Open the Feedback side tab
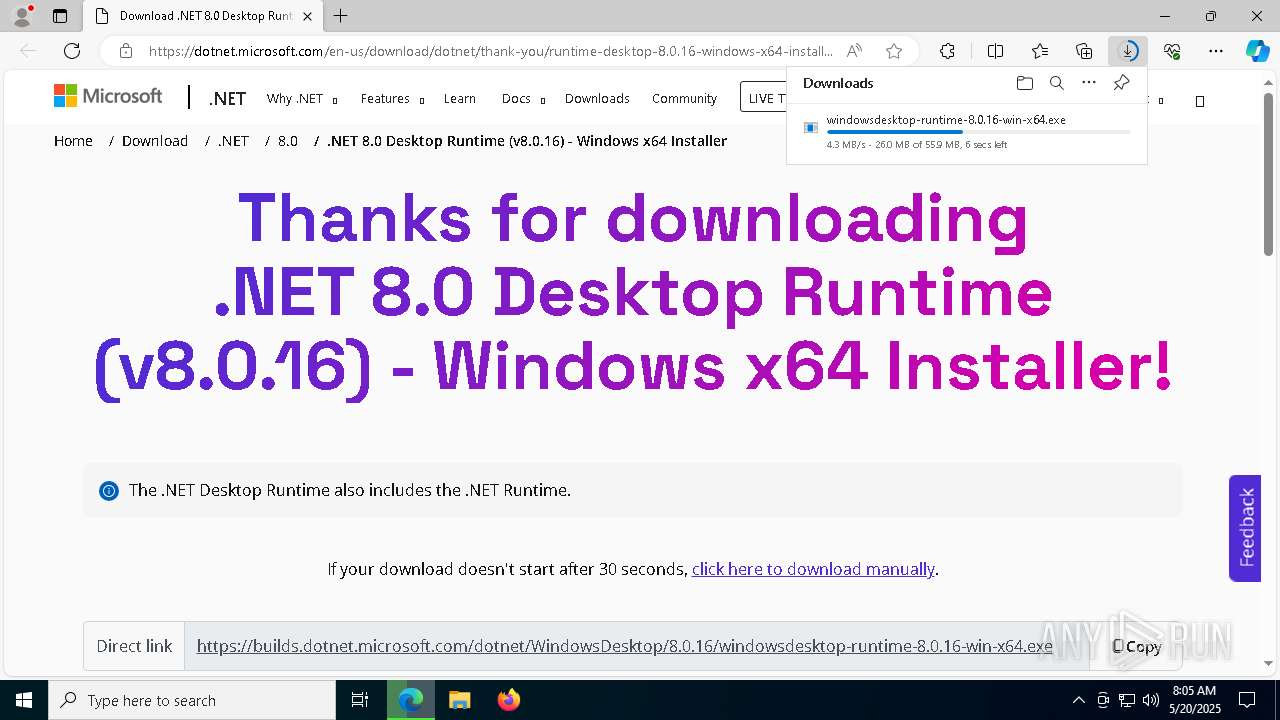The width and height of the screenshot is (1280, 720). point(1245,528)
